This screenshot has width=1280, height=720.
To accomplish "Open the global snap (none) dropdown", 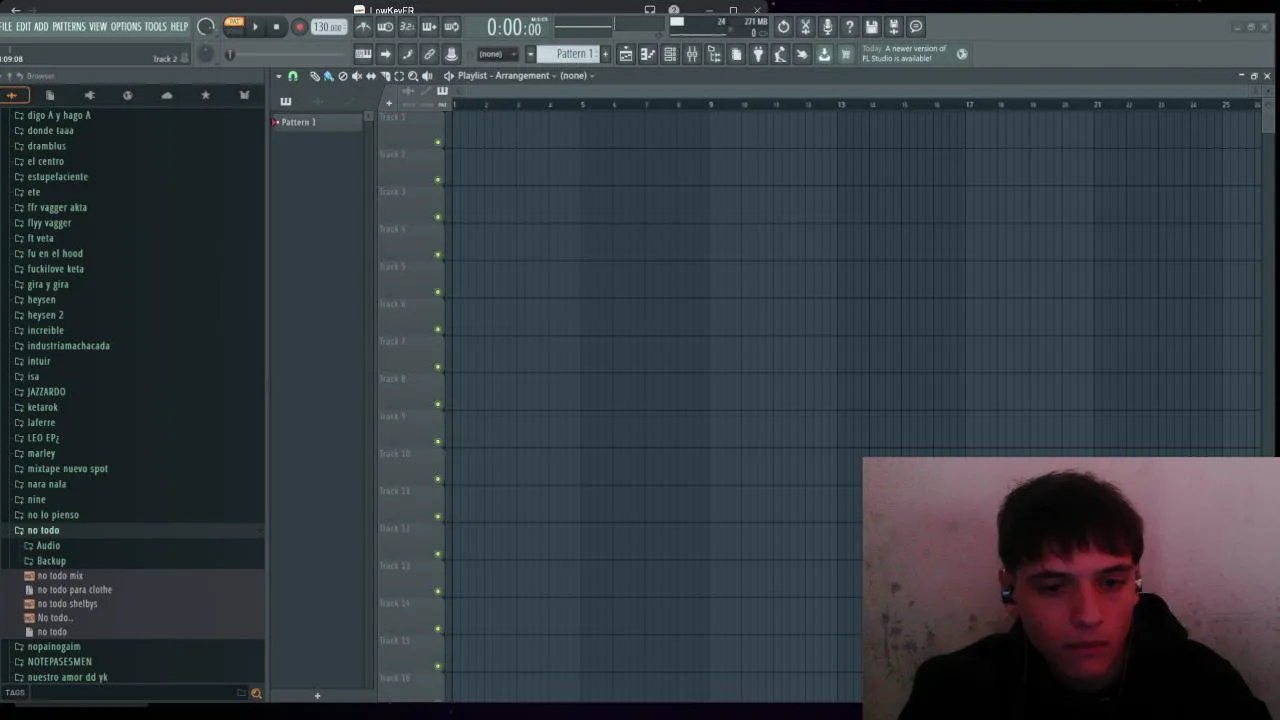I will [x=498, y=54].
